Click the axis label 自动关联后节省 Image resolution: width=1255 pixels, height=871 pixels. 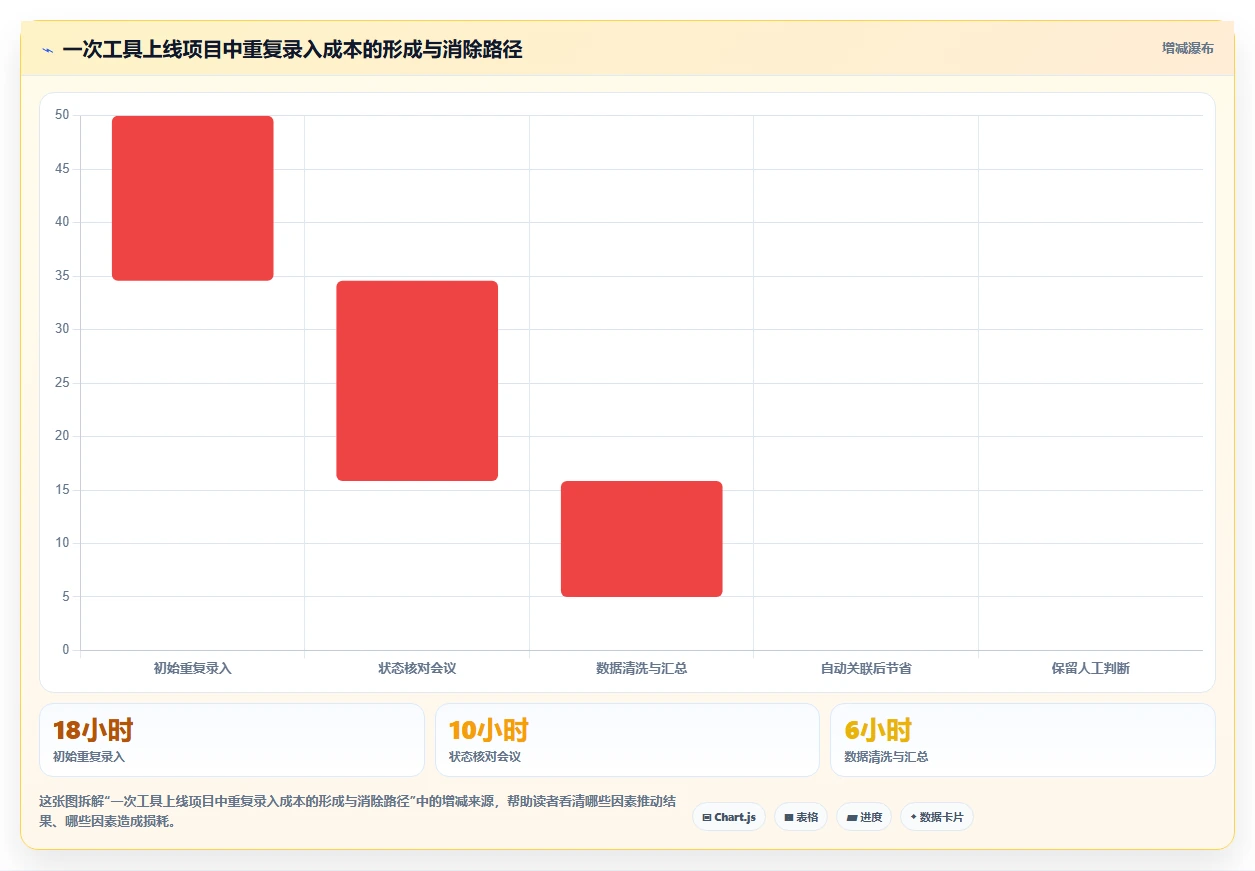866,668
